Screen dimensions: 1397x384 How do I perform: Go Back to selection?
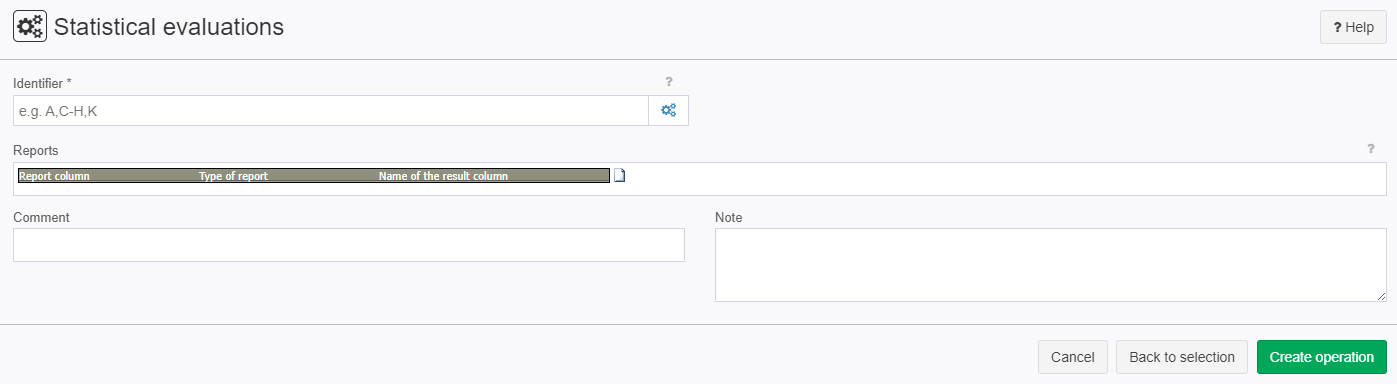pyautogui.click(x=1182, y=357)
